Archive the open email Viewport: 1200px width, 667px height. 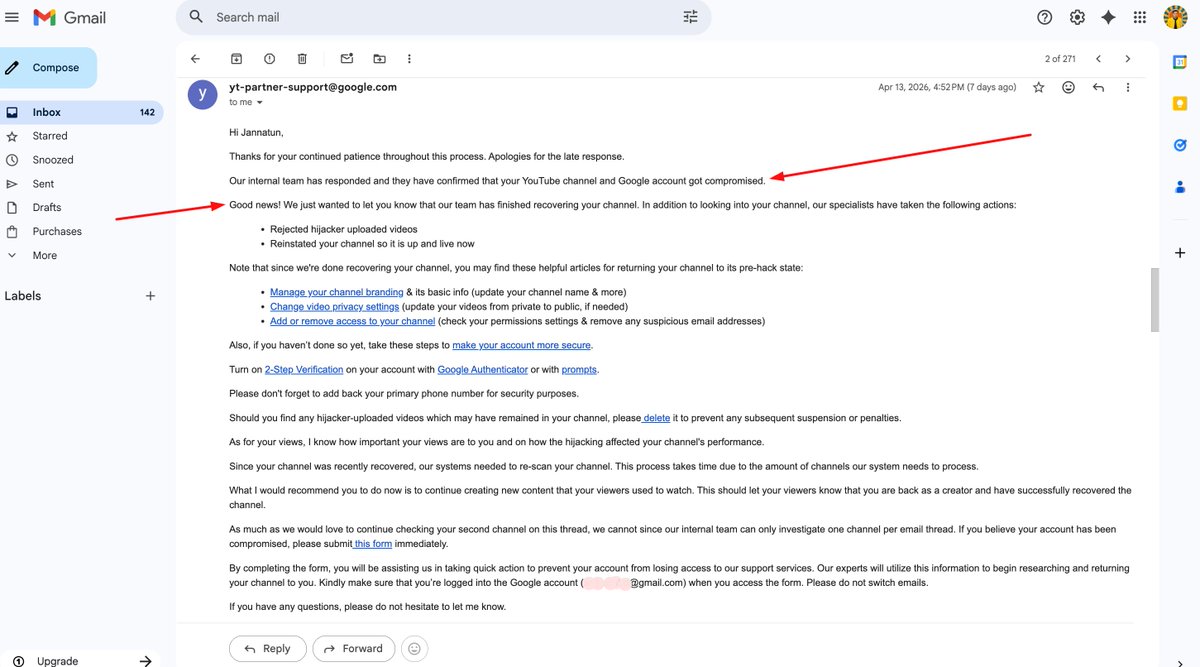tap(236, 58)
